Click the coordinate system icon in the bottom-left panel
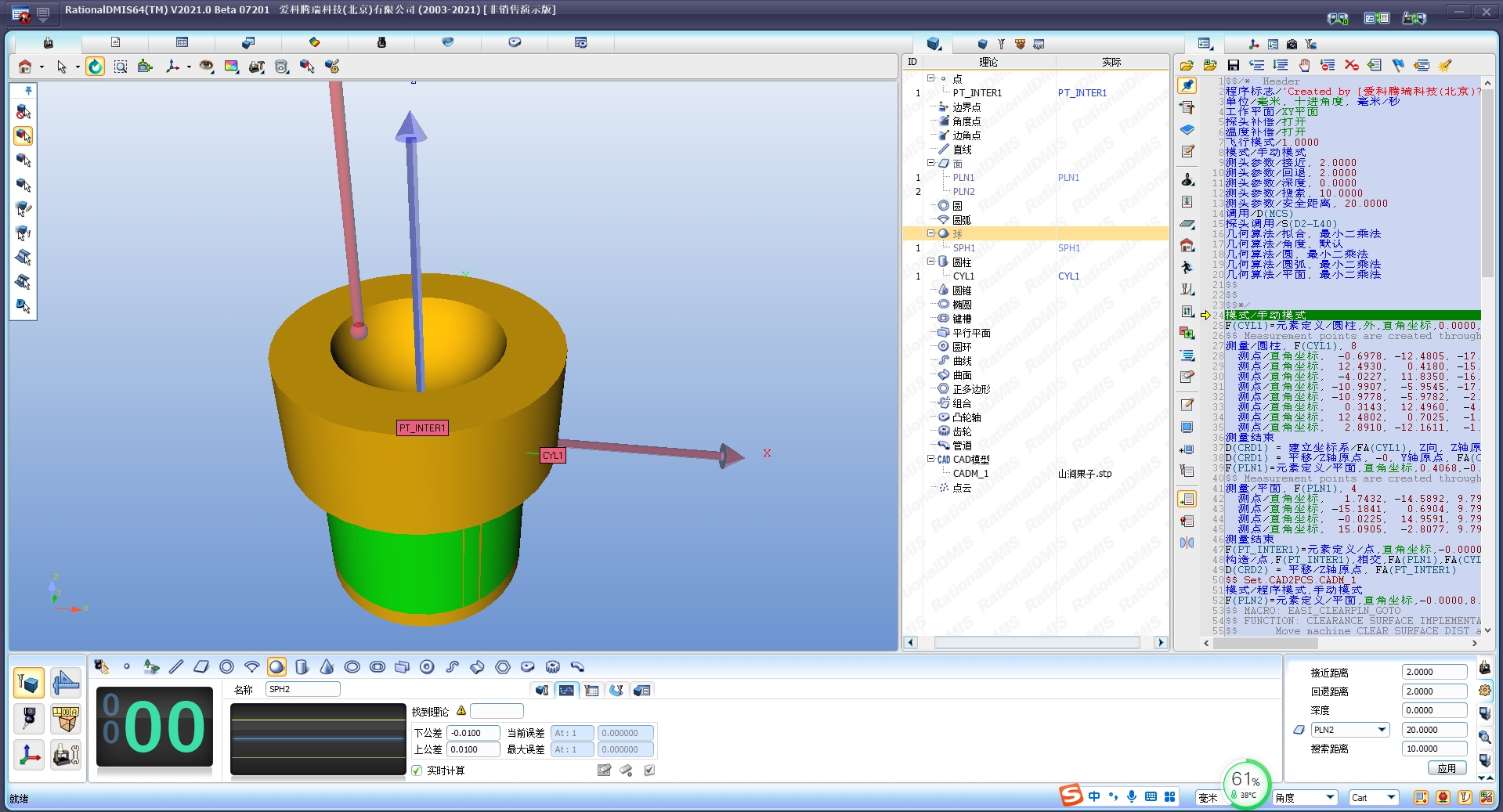Screen dimensions: 1503x812 point(29,755)
